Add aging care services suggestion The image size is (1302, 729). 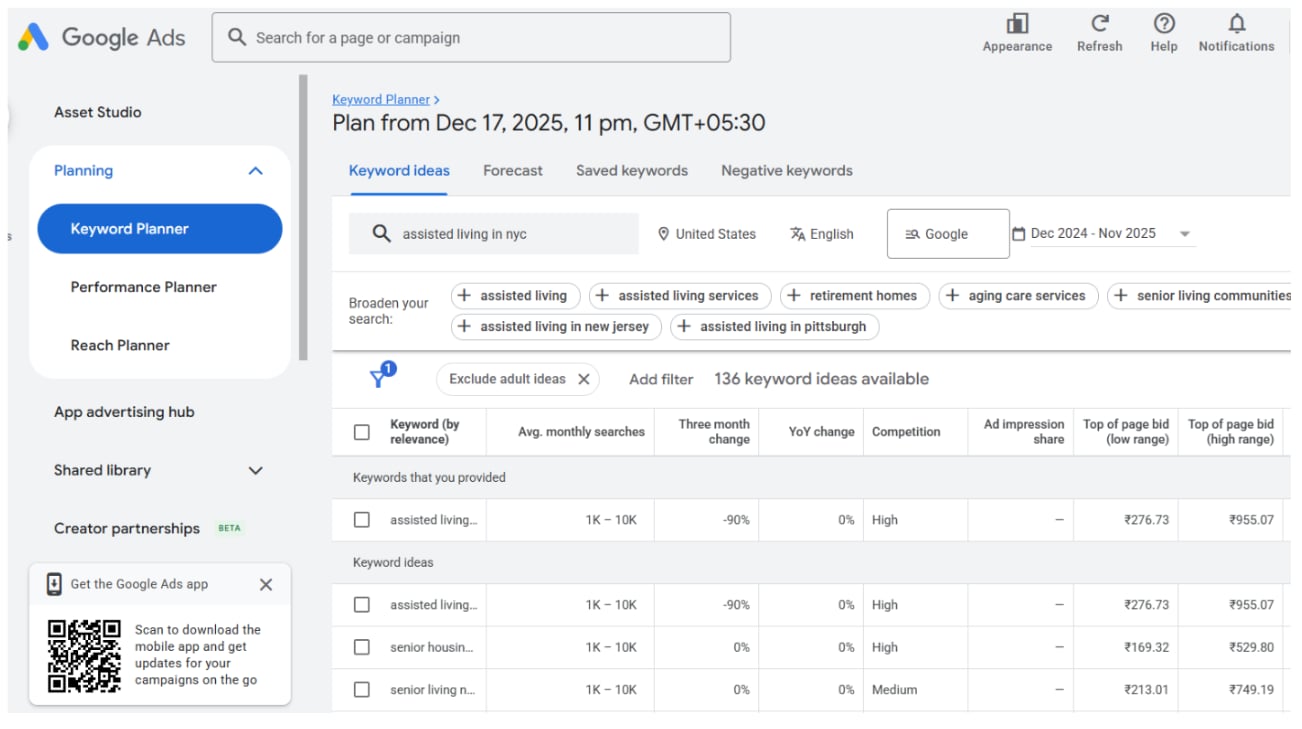pos(1018,296)
